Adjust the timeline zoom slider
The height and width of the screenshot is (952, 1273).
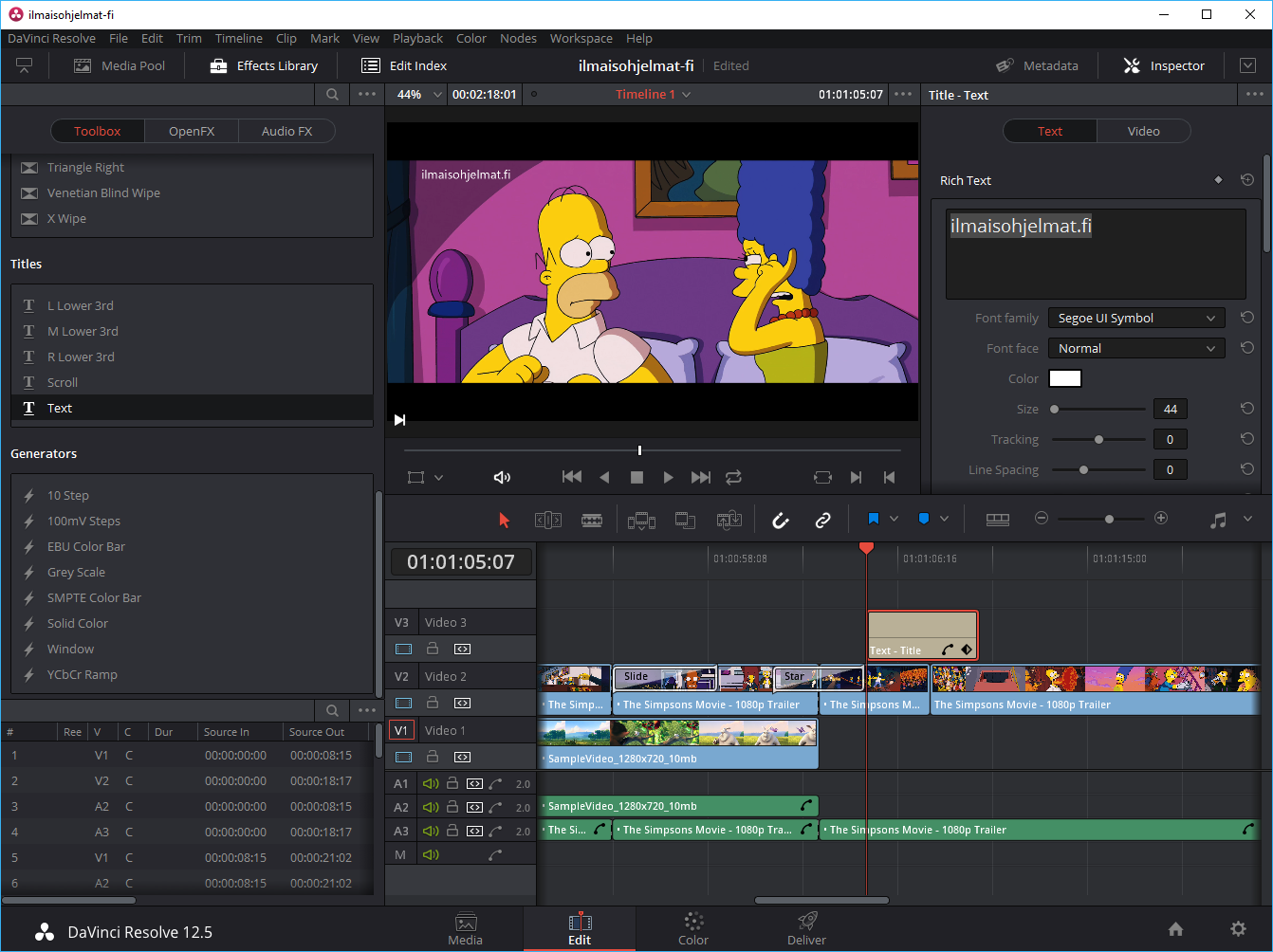[x=1109, y=519]
